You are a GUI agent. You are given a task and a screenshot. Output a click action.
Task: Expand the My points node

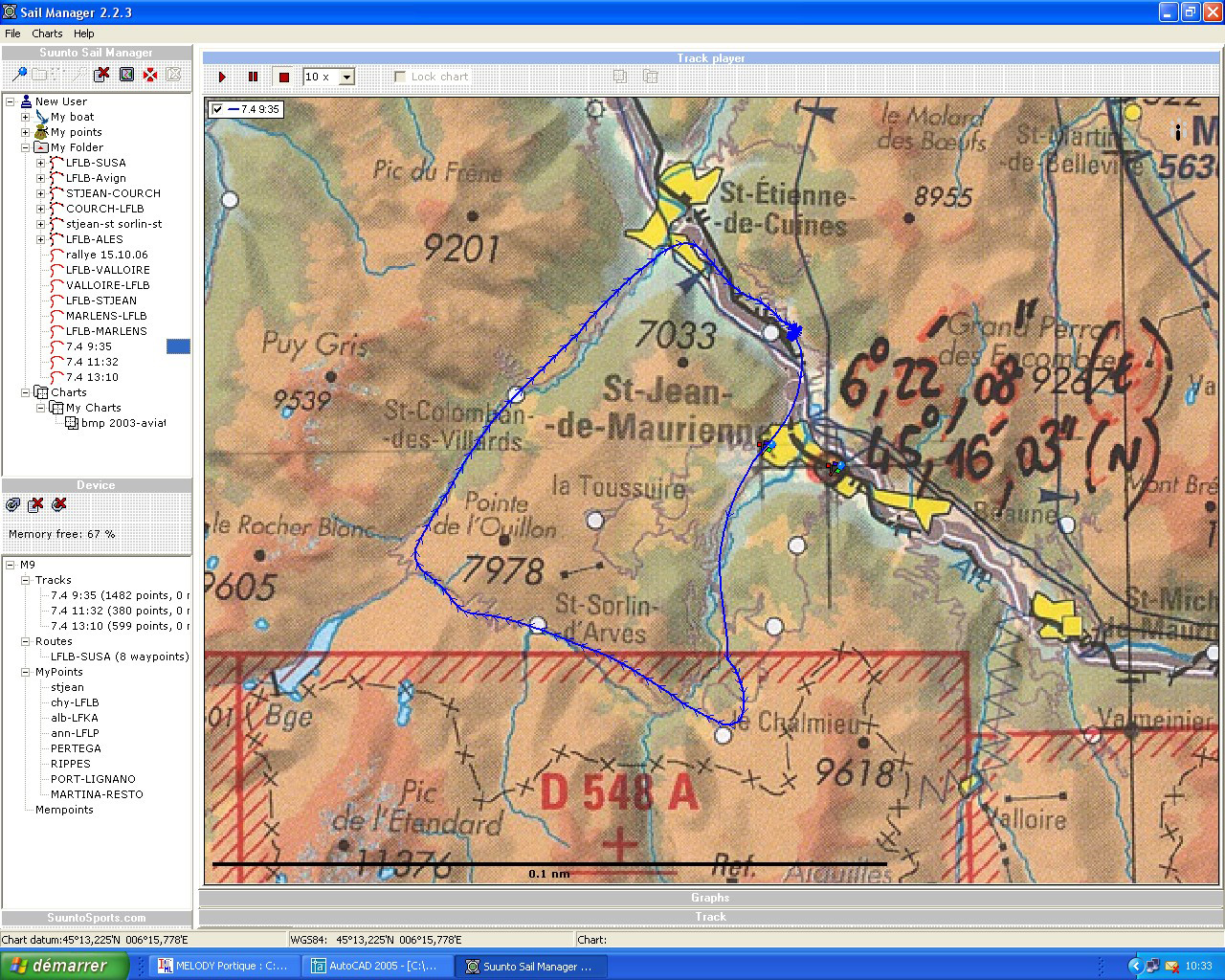(25, 132)
